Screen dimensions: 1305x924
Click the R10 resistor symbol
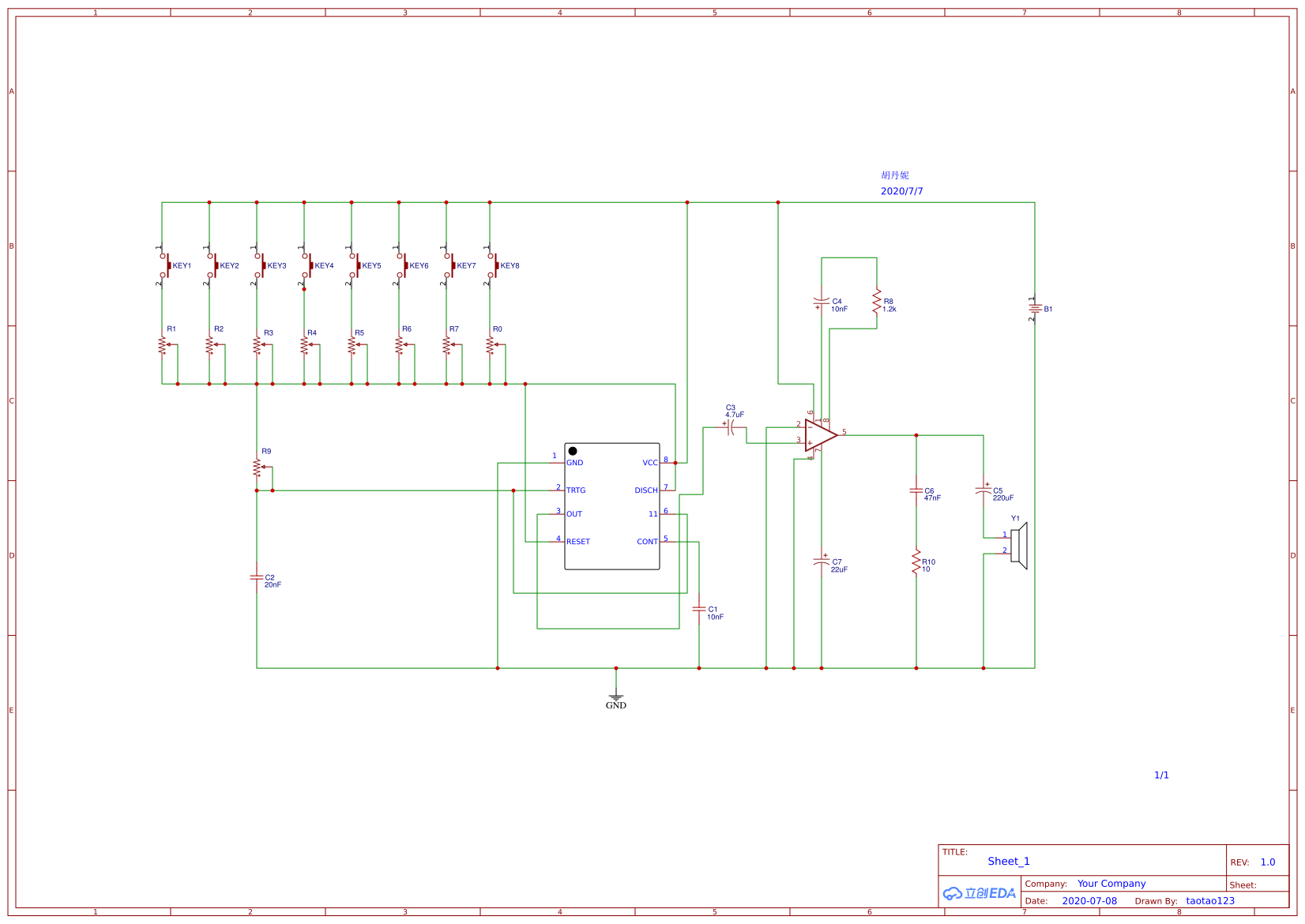pos(916,562)
